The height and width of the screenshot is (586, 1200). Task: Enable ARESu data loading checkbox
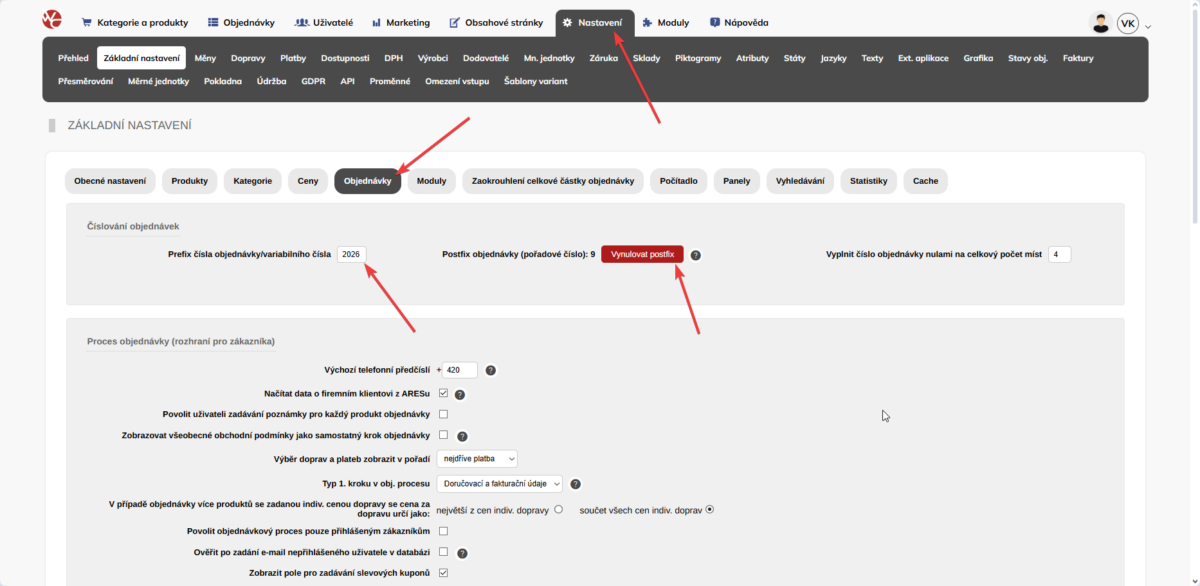click(x=443, y=393)
